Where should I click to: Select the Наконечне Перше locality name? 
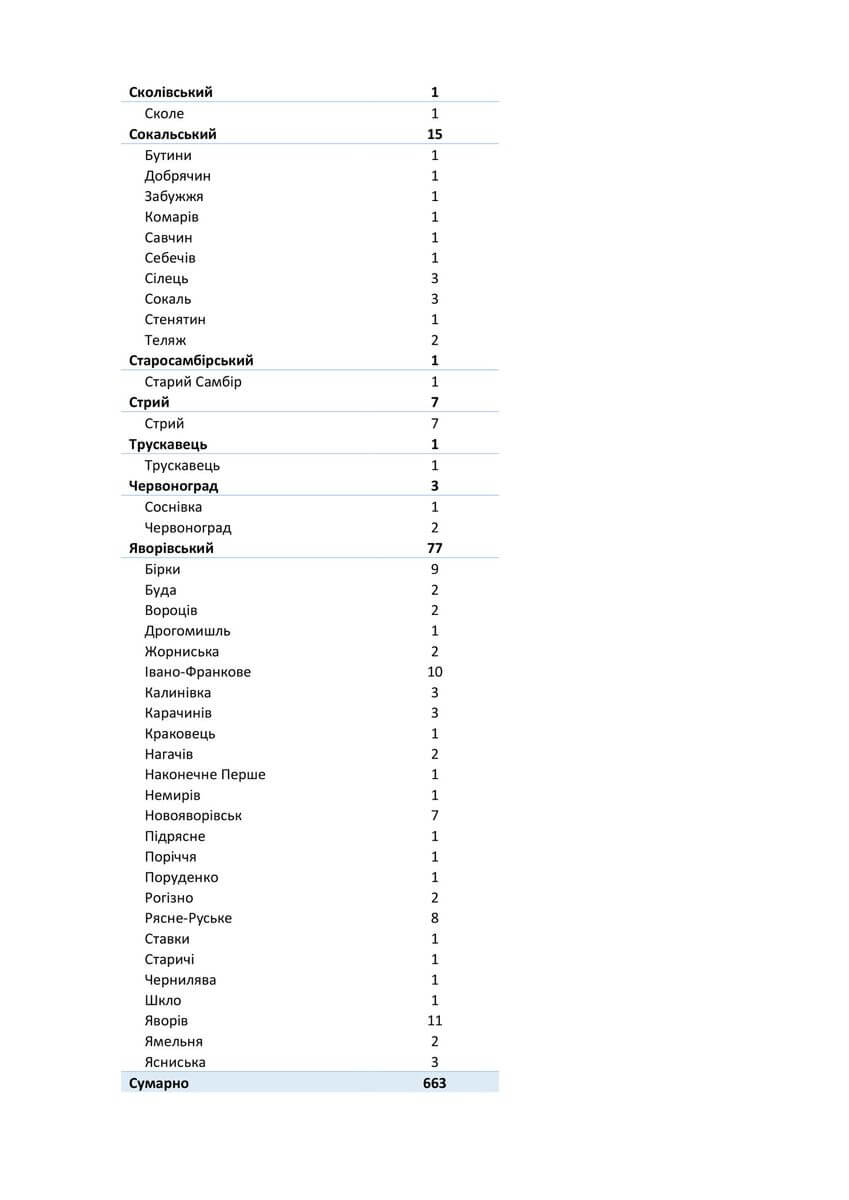pos(205,775)
